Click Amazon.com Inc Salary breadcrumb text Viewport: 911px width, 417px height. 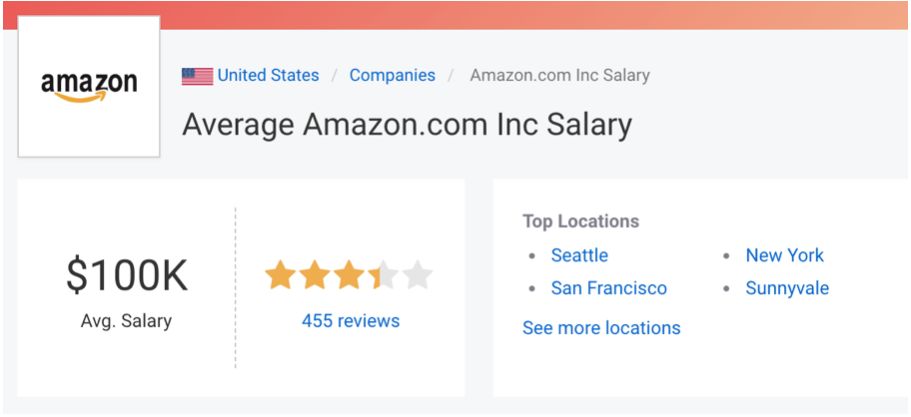[559, 75]
